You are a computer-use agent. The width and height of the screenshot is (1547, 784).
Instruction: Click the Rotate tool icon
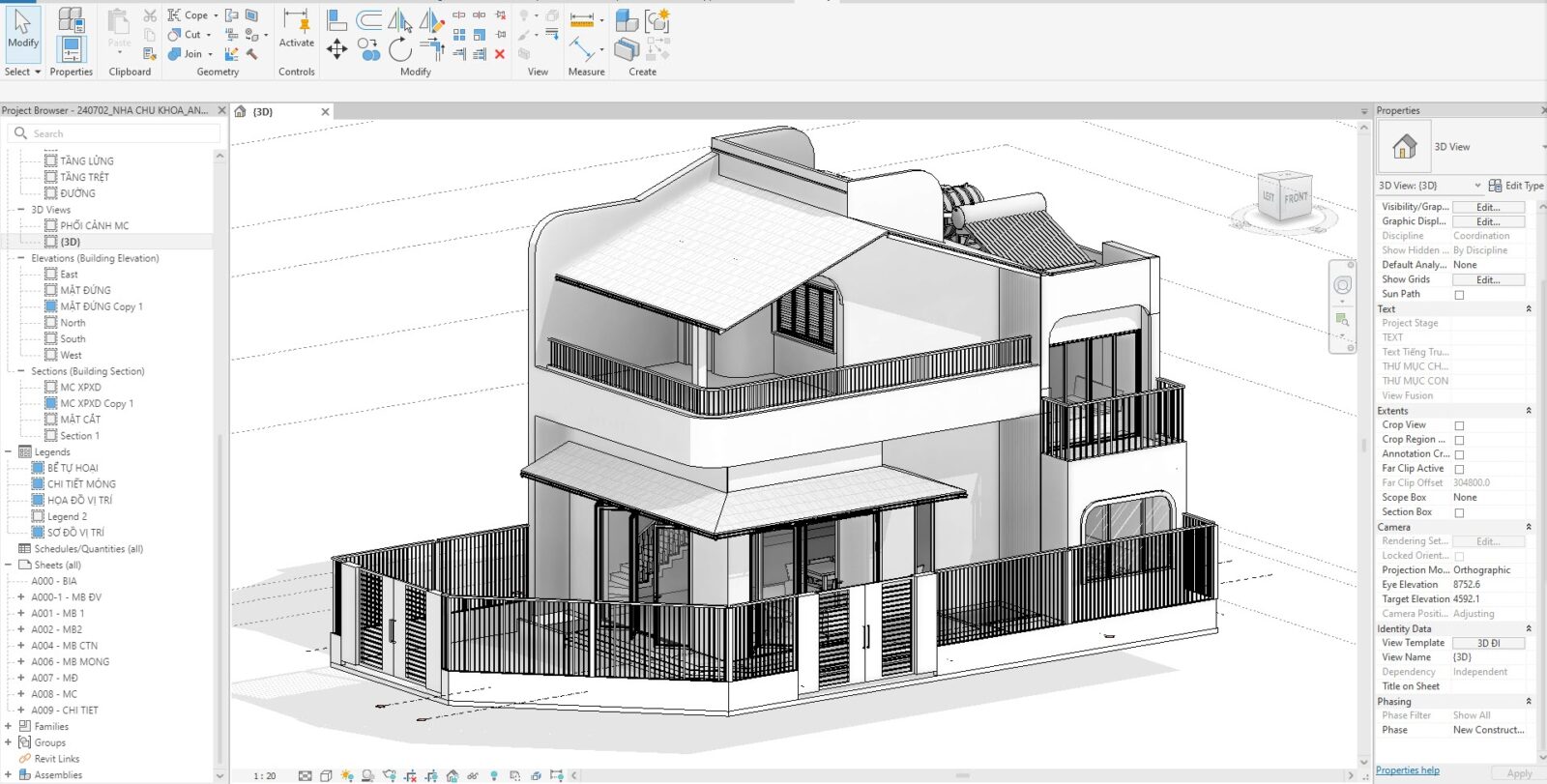point(400,49)
